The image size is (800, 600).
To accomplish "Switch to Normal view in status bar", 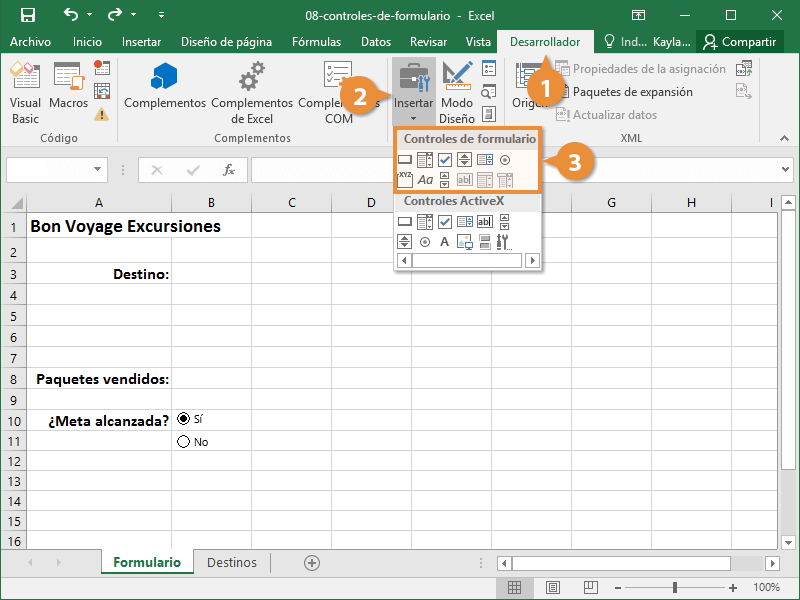I will 514,587.
